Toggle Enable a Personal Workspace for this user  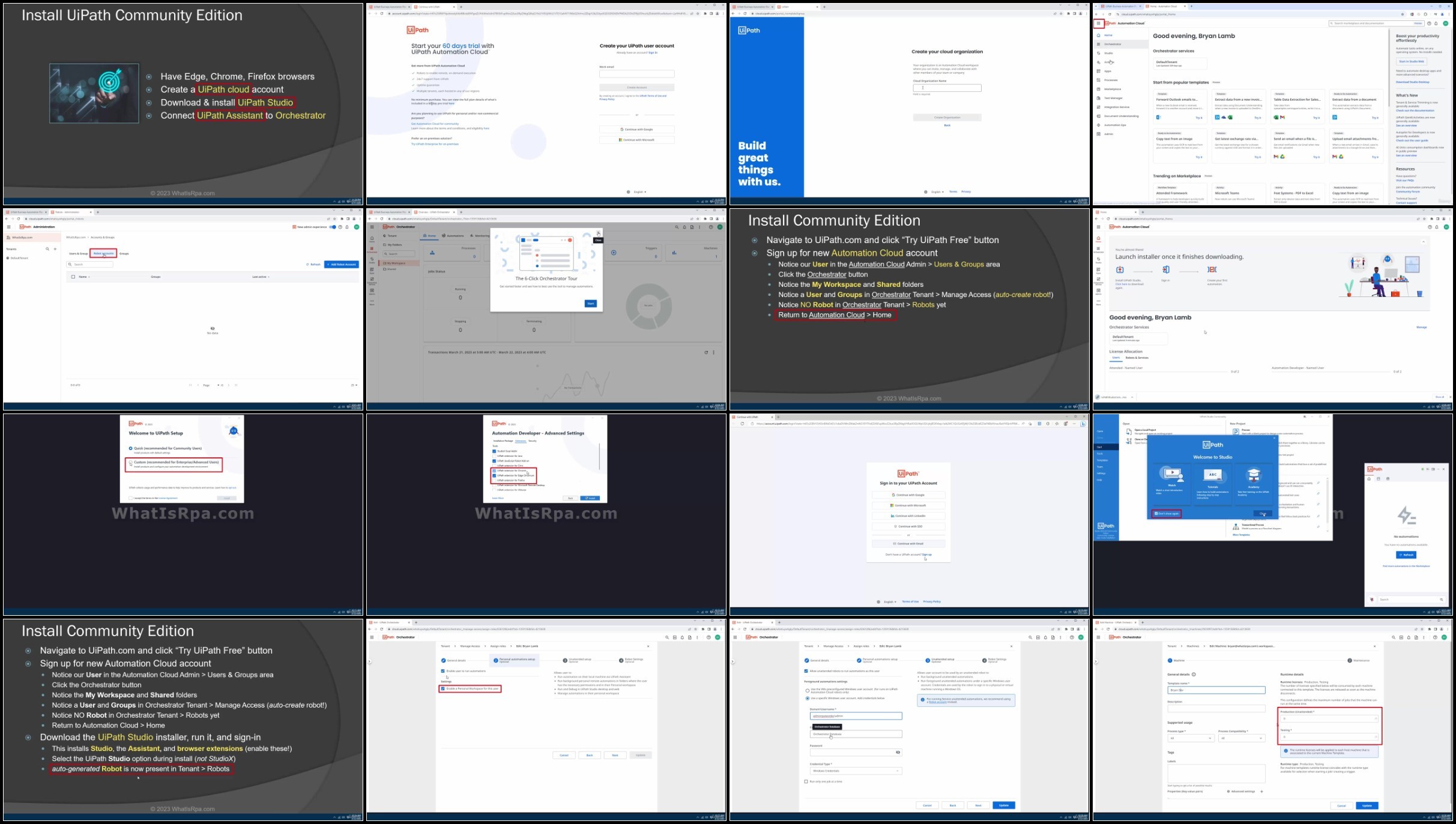pos(443,689)
